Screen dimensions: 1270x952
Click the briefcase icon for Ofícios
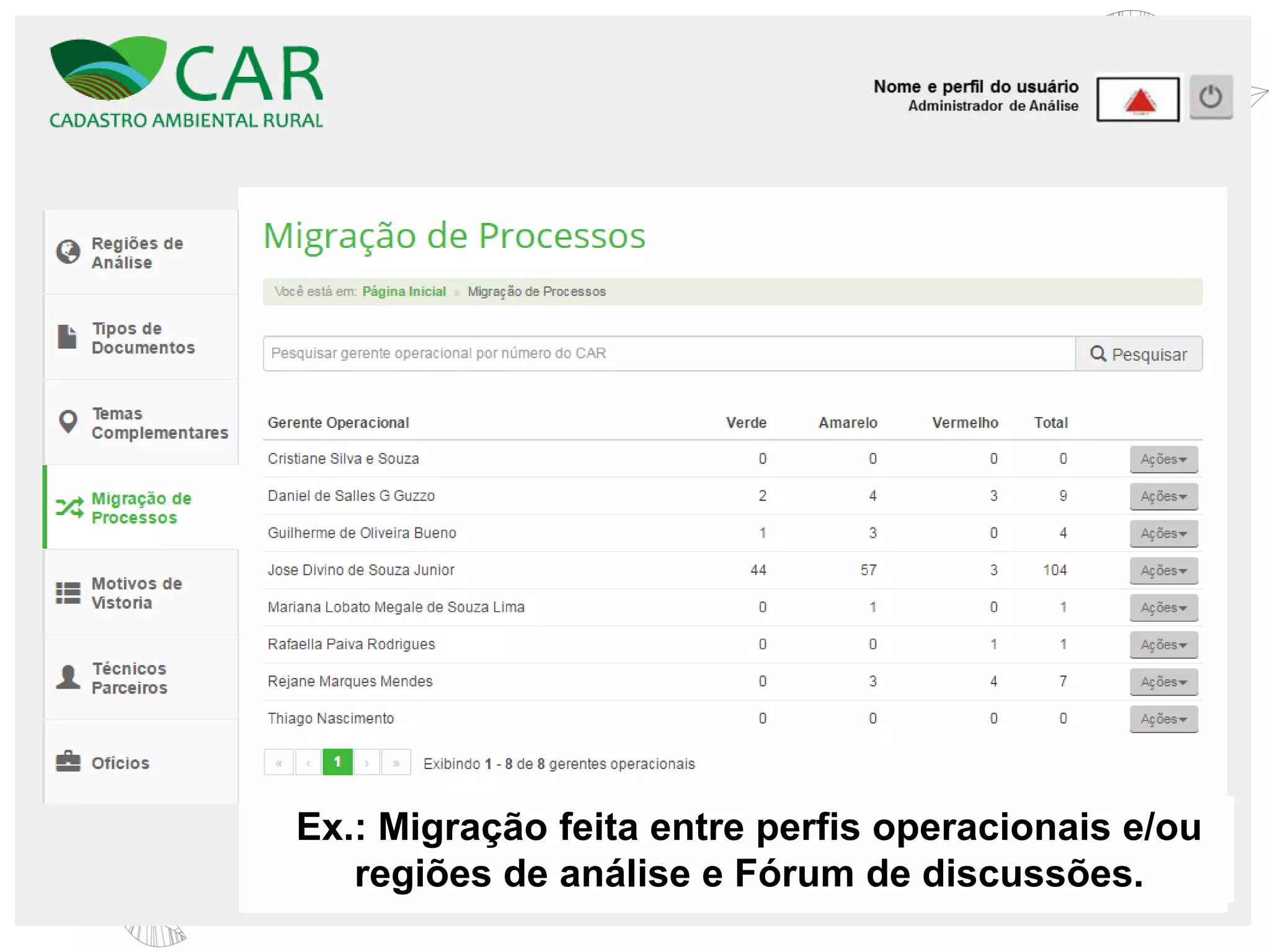click(x=68, y=761)
